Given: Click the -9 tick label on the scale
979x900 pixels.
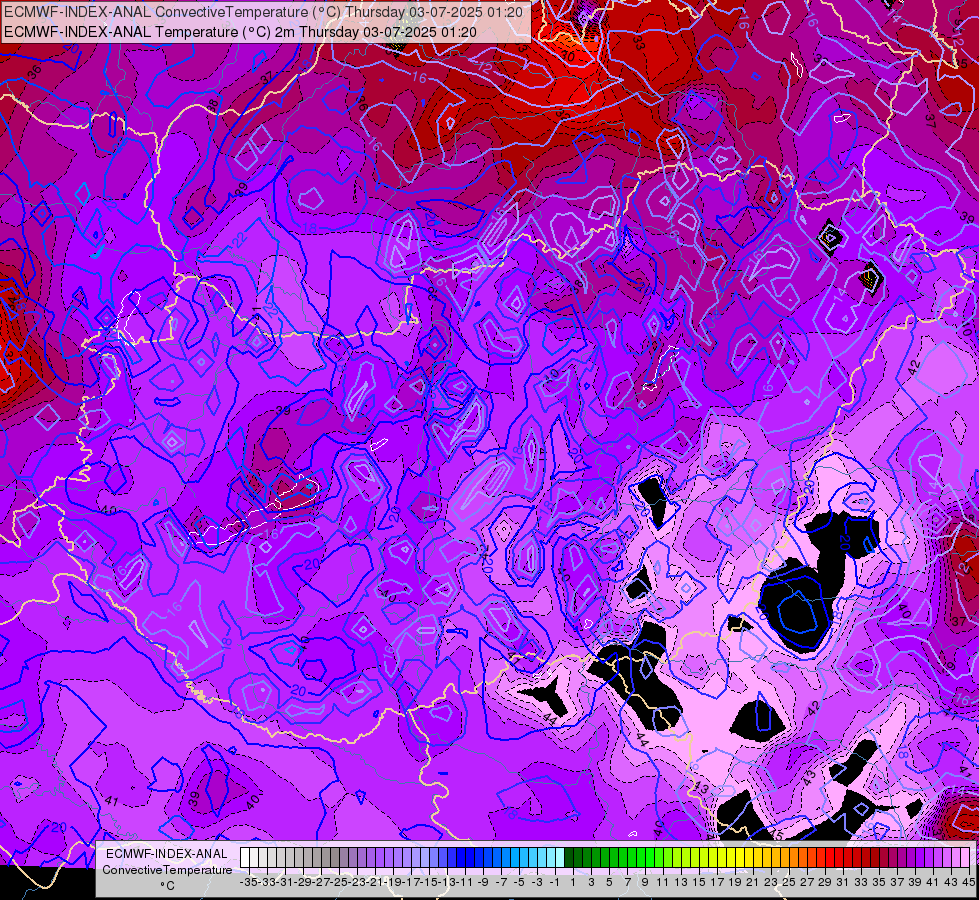Looking at the screenshot, I should point(483,882).
